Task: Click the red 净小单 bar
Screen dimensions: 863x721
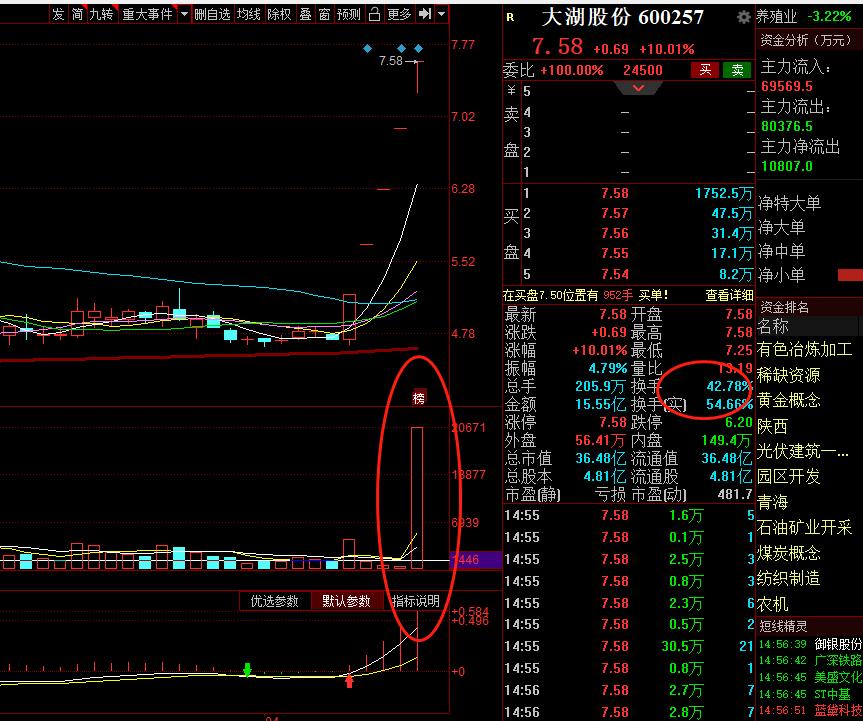Action: click(x=850, y=275)
